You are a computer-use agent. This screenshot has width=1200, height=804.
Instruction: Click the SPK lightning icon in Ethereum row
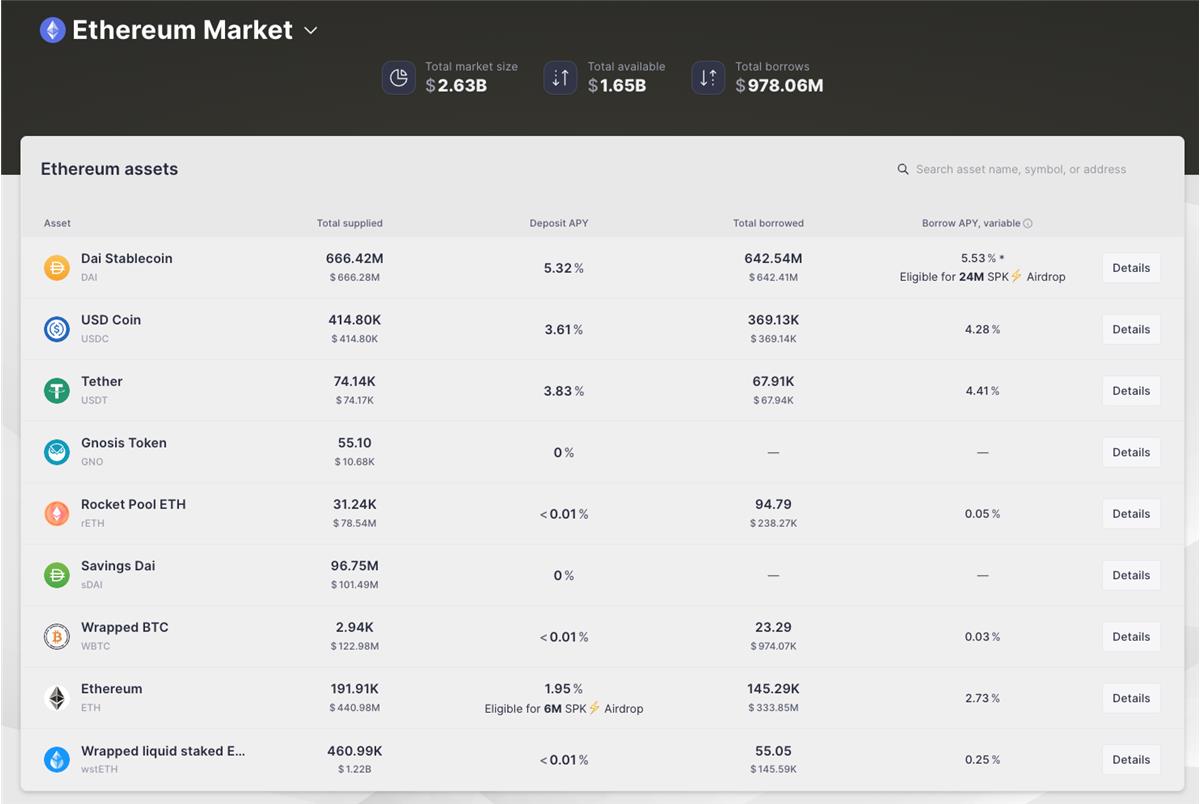click(x=594, y=708)
